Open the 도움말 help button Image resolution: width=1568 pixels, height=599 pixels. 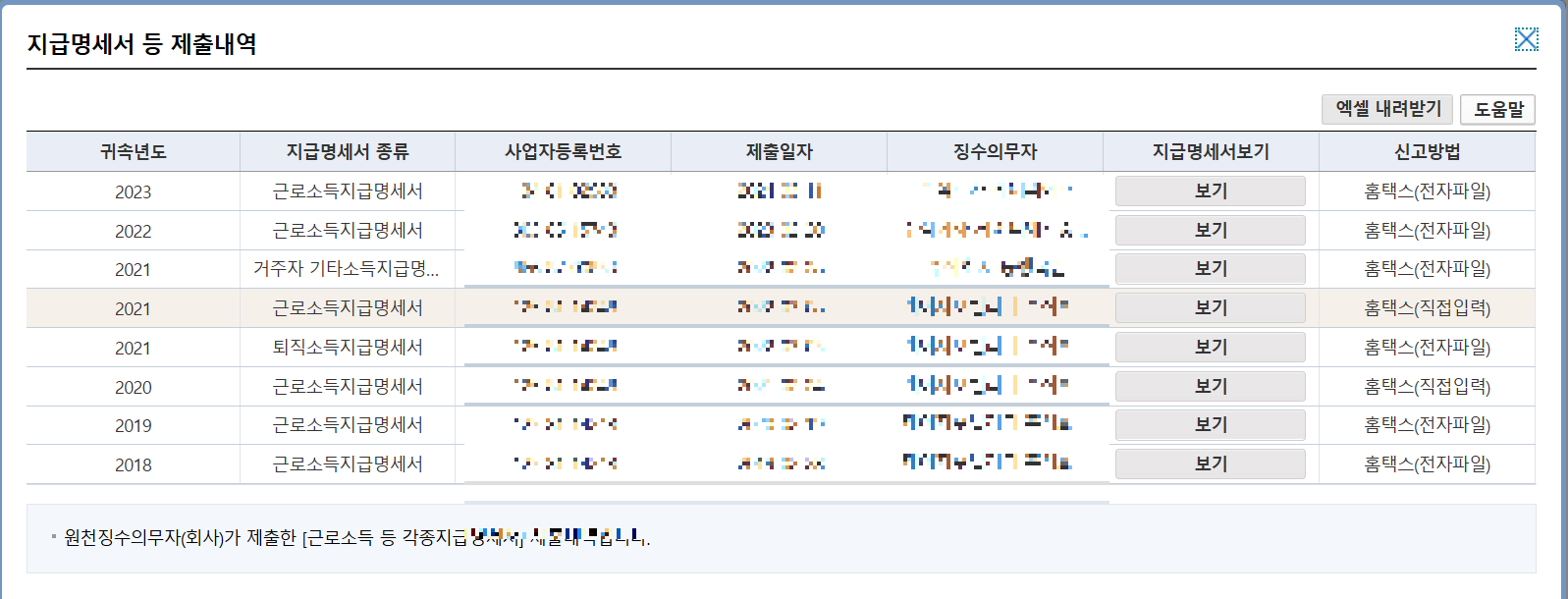tap(1497, 109)
